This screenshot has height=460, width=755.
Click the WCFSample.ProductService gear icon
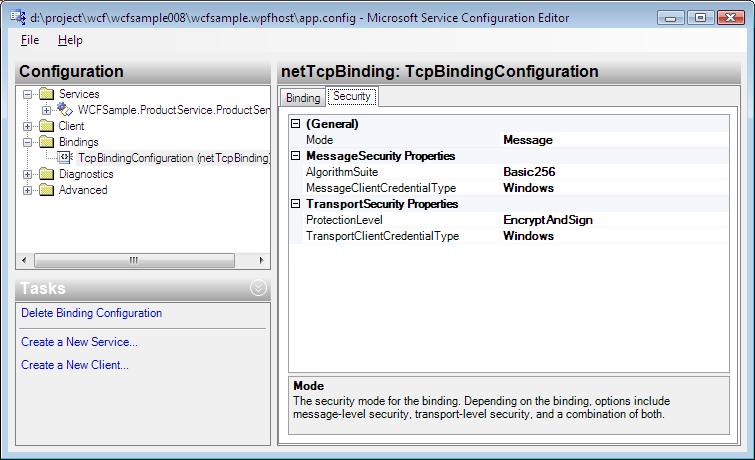66,110
